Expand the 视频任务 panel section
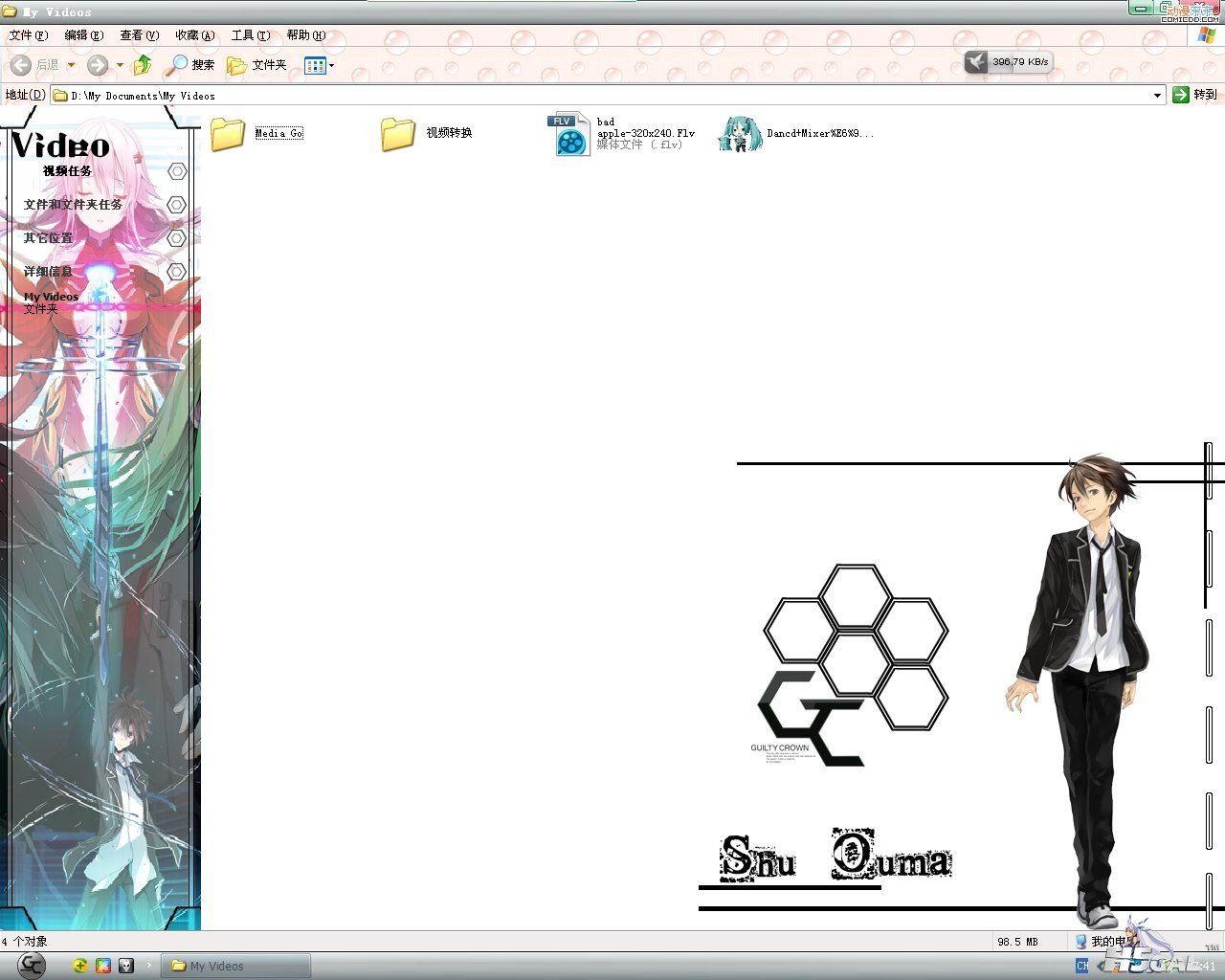This screenshot has height=980, width=1225. [176, 171]
